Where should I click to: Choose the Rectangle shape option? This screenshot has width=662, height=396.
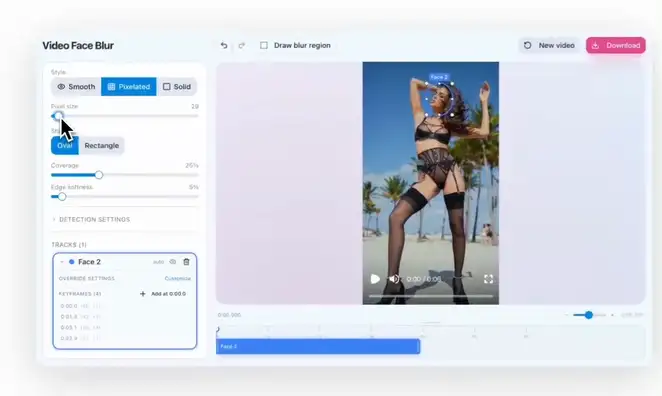101,145
